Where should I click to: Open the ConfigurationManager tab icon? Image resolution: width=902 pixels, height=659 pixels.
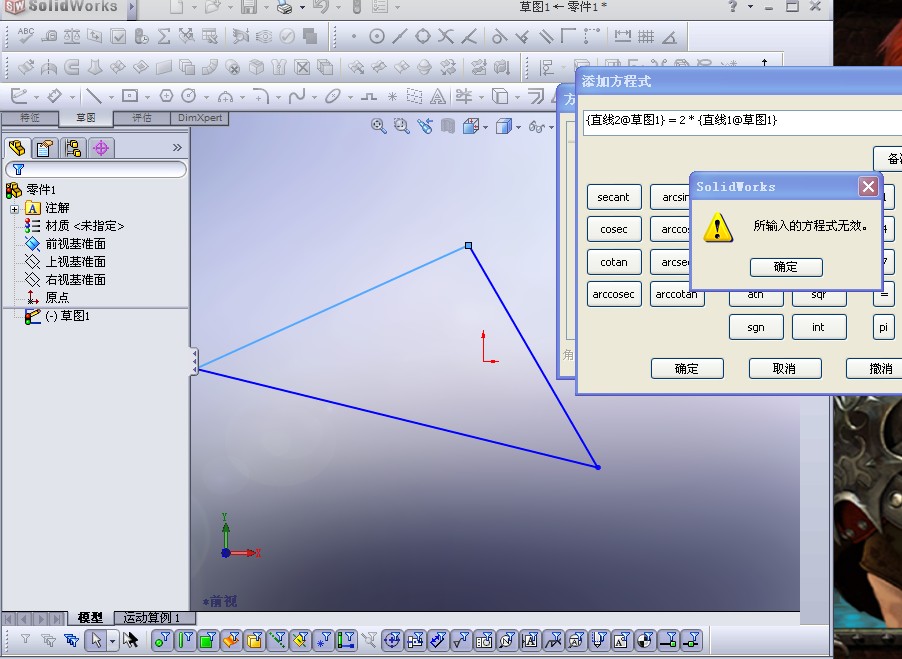[x=71, y=147]
